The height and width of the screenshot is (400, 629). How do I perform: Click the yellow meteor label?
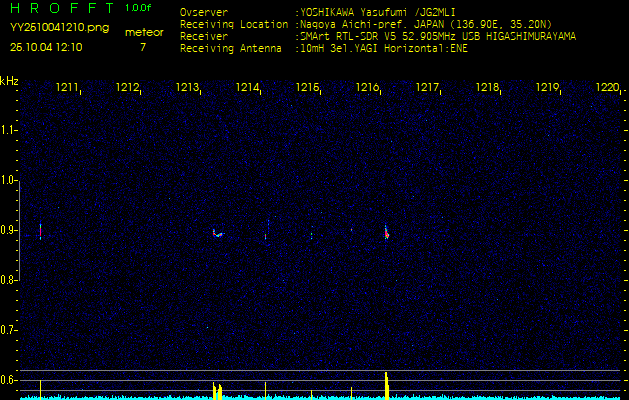[143, 32]
